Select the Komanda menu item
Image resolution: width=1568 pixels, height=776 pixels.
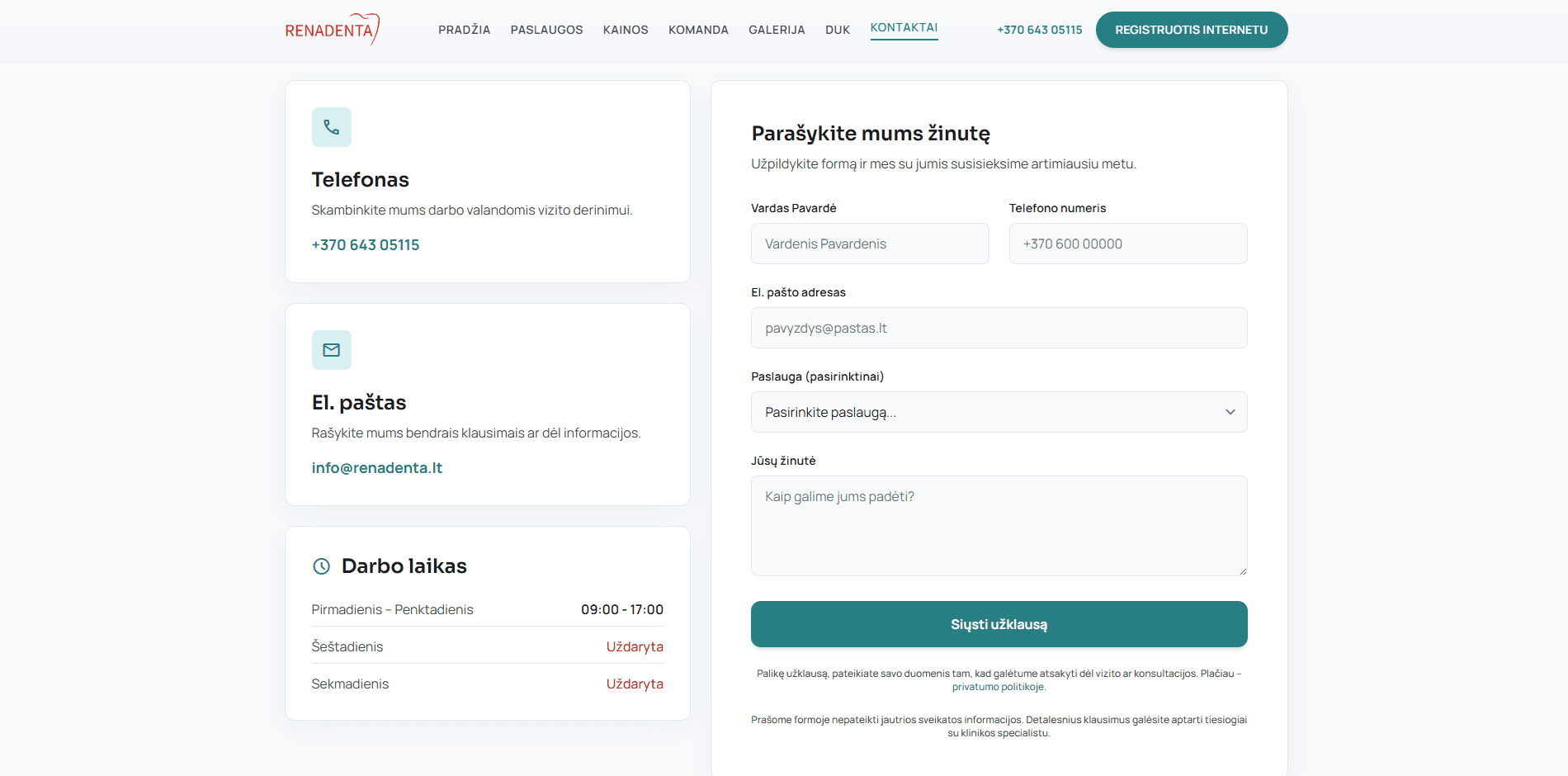click(x=698, y=30)
